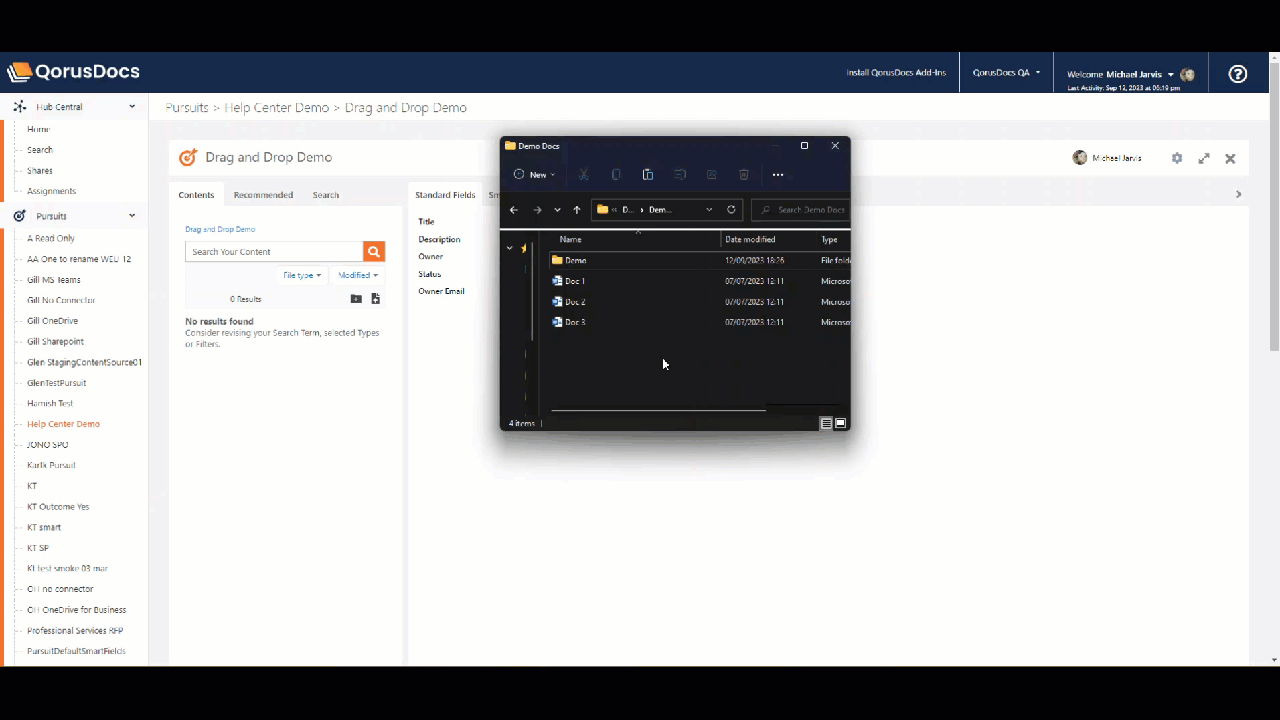Viewport: 1280px width, 720px height.
Task: Click the Up arrow in Demo Docs window
Action: click(577, 210)
